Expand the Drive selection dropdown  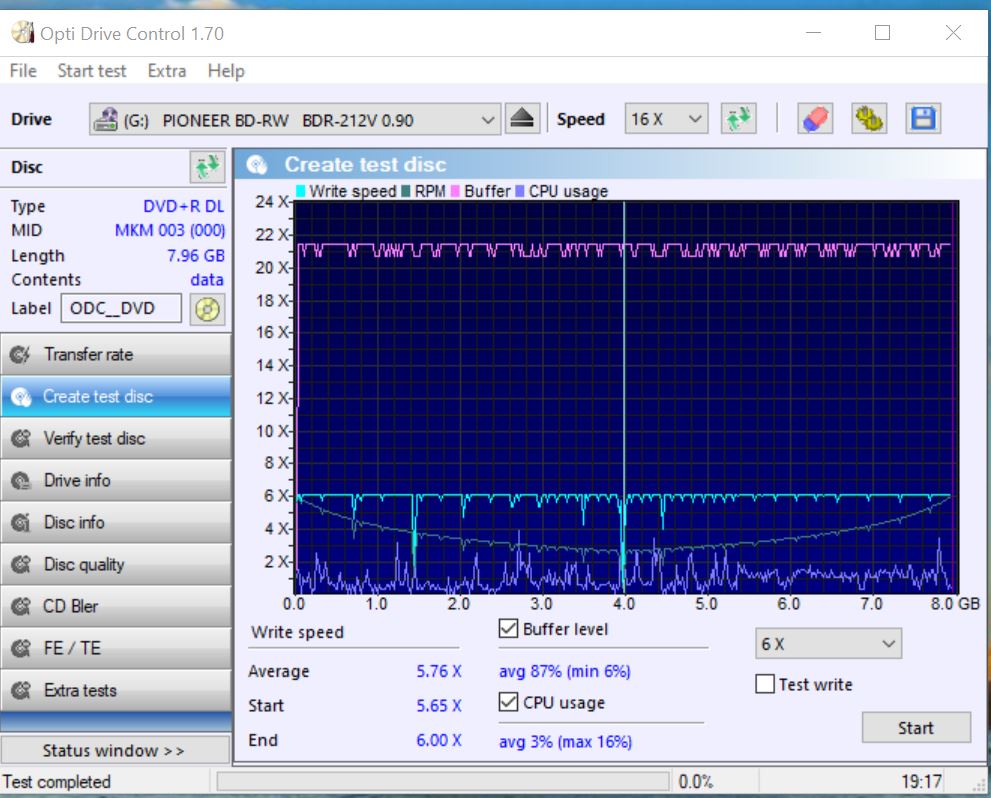tap(294, 120)
